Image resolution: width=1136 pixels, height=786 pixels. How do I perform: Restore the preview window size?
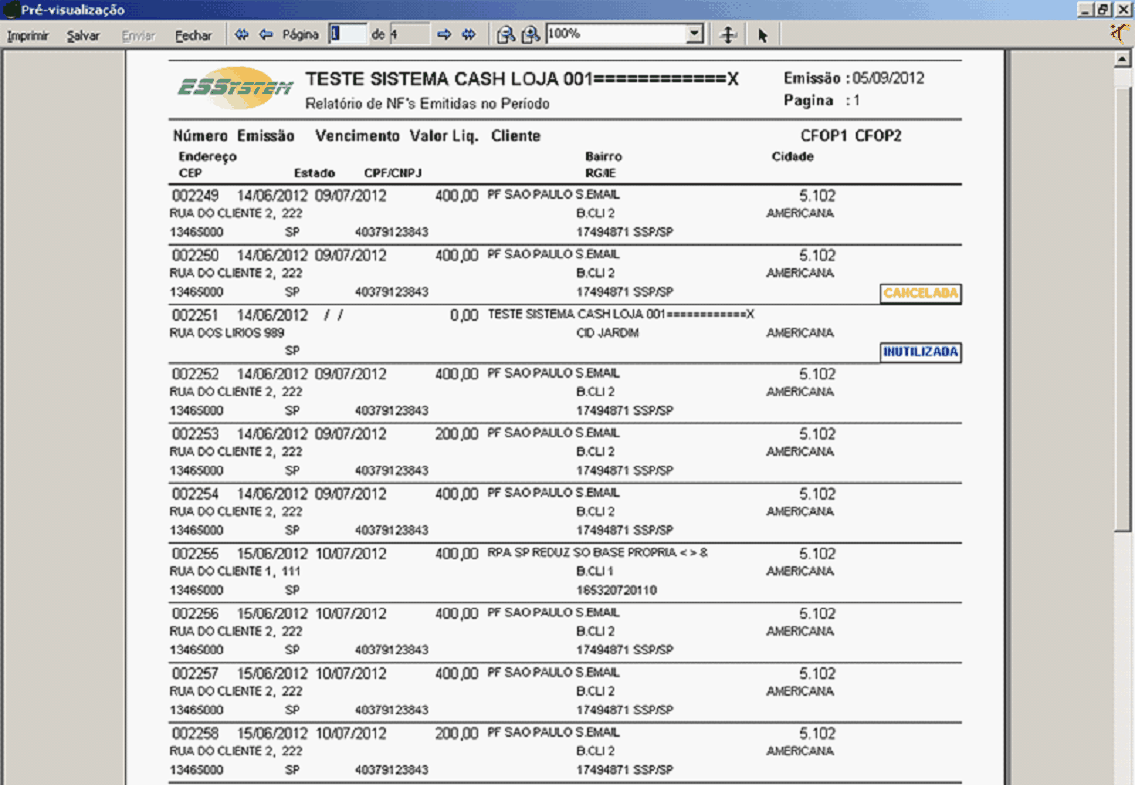(x=1103, y=9)
